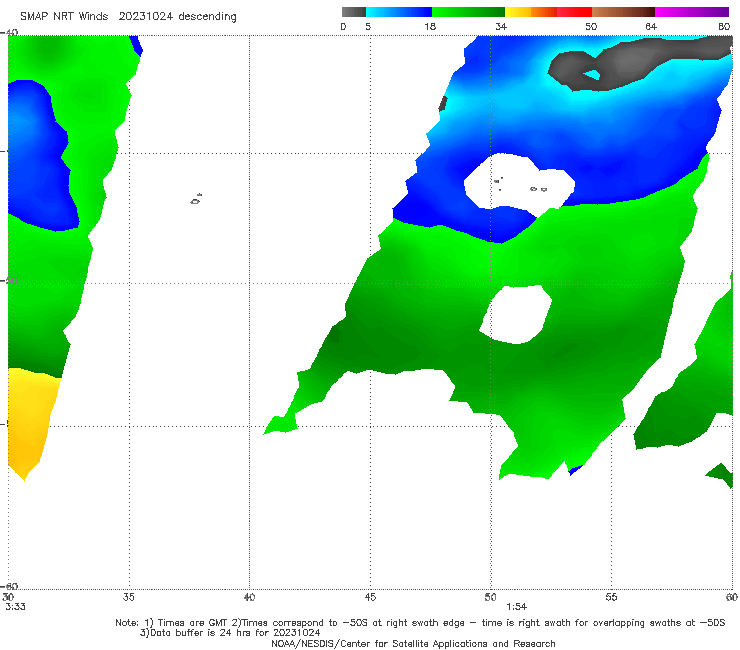Screen dimensions: 740x650
Task: Click the colorbar label "80" at the right end
Action: 724,27
